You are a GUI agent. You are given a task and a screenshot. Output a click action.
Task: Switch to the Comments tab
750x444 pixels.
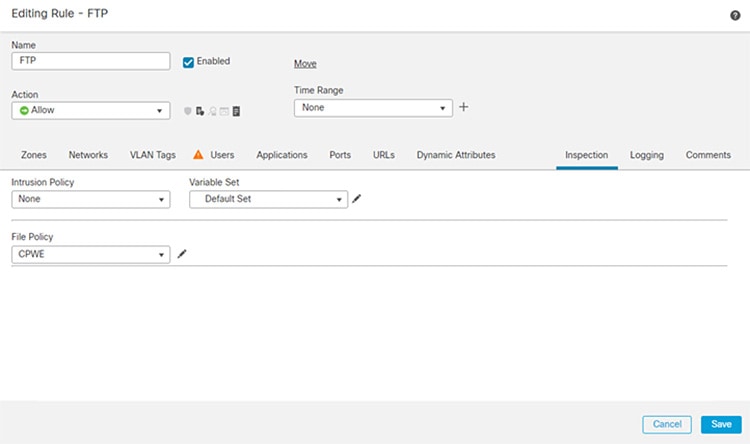tap(708, 155)
